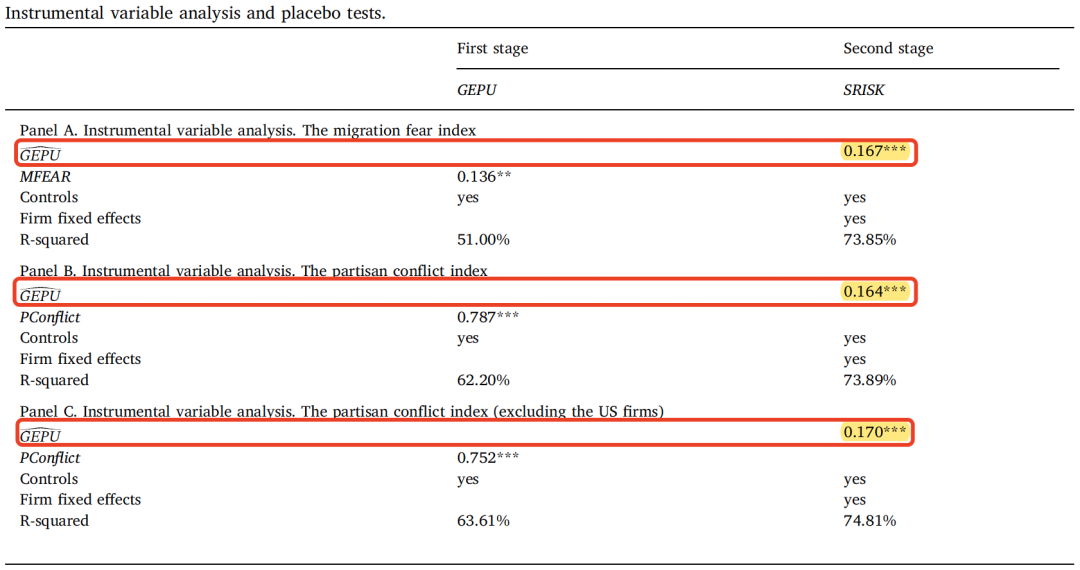Click the highlighted 0.164*** coefficient in Panel B
The width and height of the screenshot is (1080, 570).
[875, 292]
